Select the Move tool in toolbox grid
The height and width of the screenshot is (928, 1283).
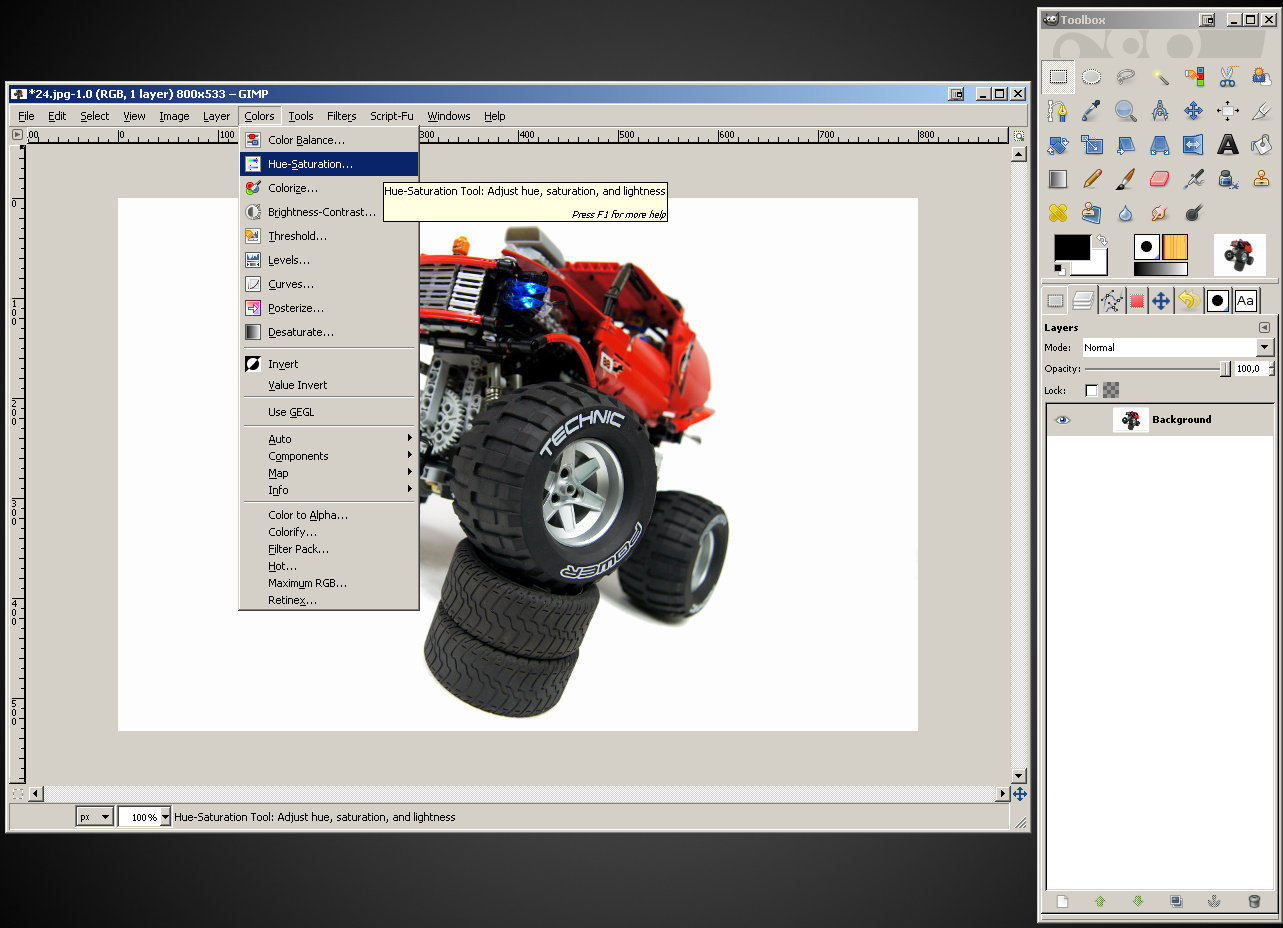pos(1194,110)
